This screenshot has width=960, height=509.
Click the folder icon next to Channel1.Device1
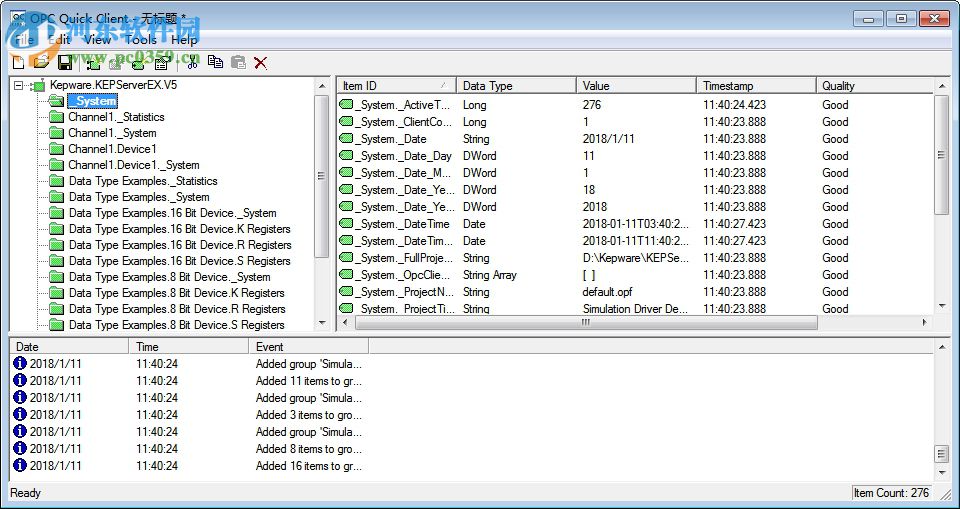(57, 149)
